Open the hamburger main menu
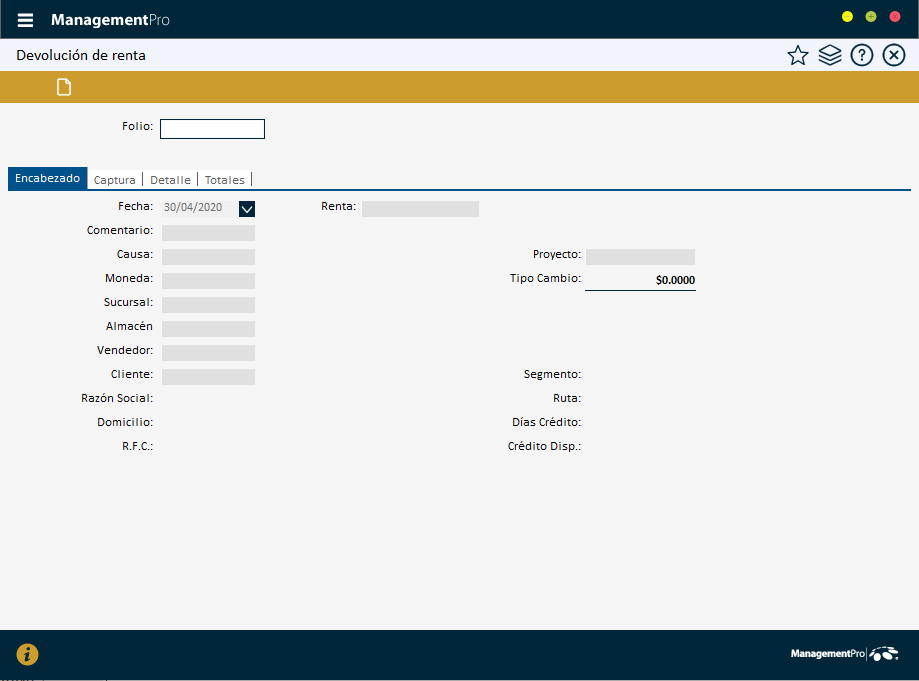Image resolution: width=919 pixels, height=681 pixels. tap(25, 20)
